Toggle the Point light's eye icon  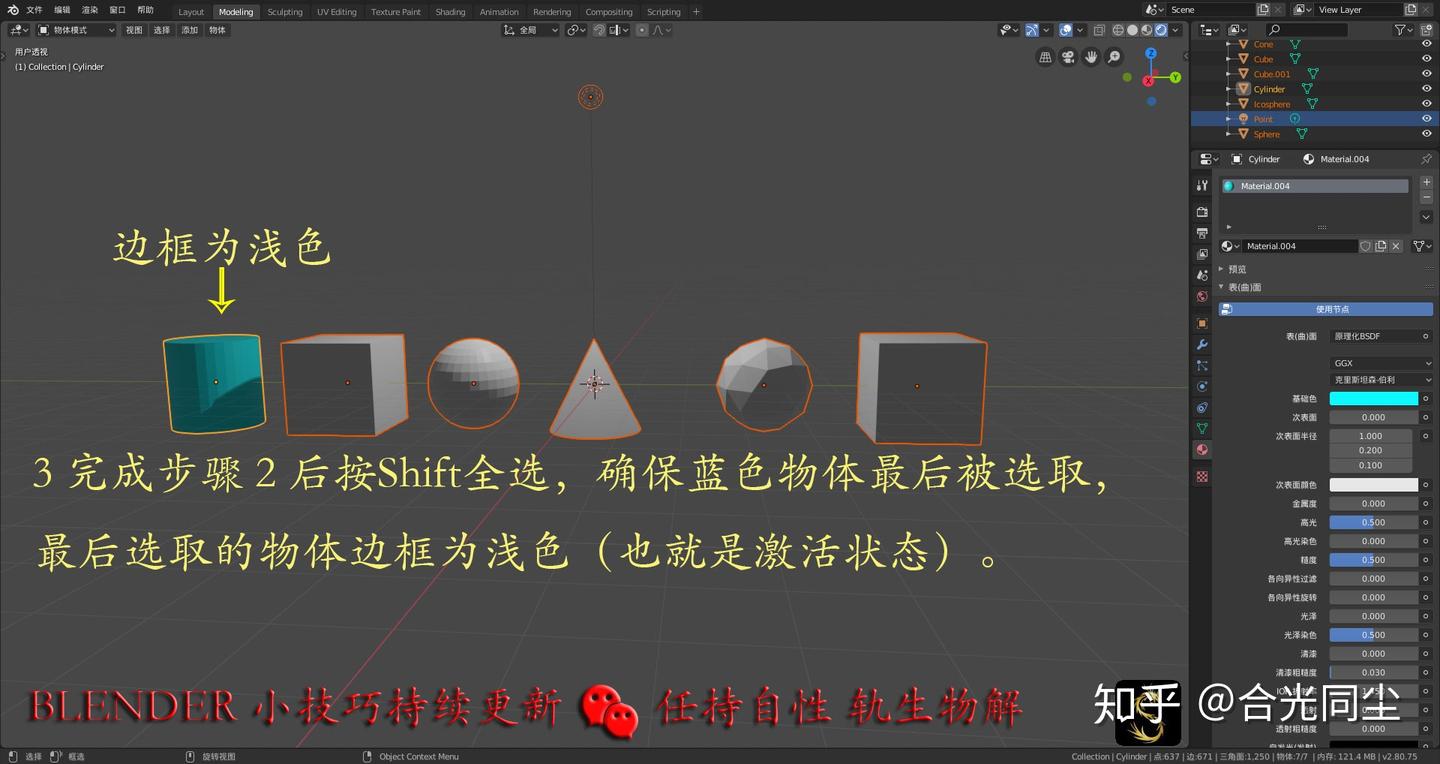(x=1427, y=118)
